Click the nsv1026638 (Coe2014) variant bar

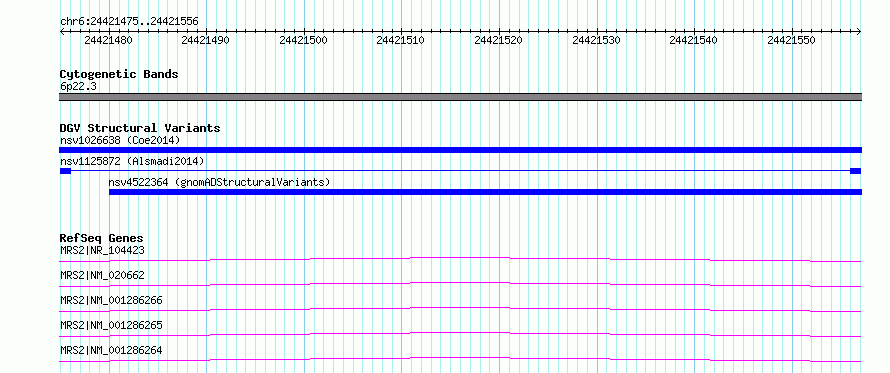coord(460,150)
